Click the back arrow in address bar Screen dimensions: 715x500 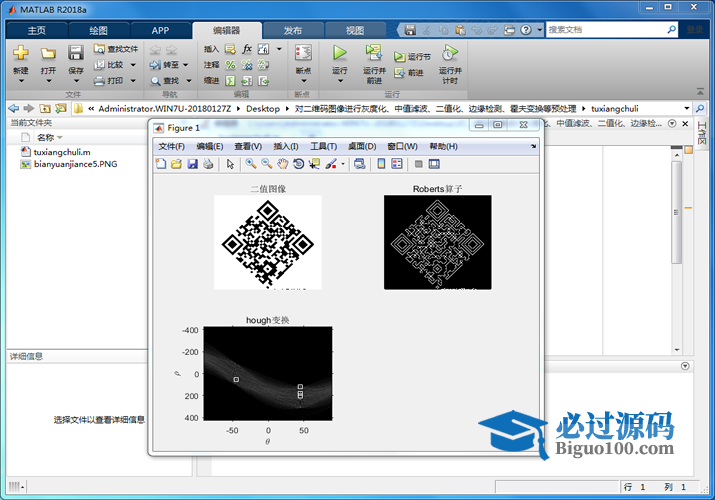coord(14,108)
